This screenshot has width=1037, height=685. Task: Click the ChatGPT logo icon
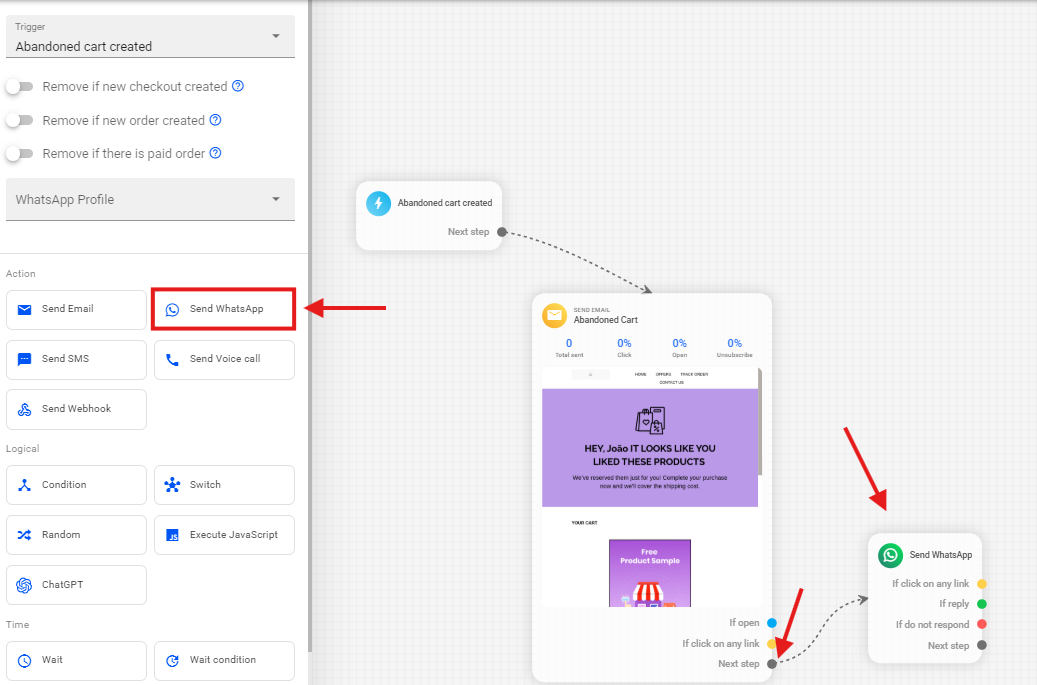tap(25, 585)
